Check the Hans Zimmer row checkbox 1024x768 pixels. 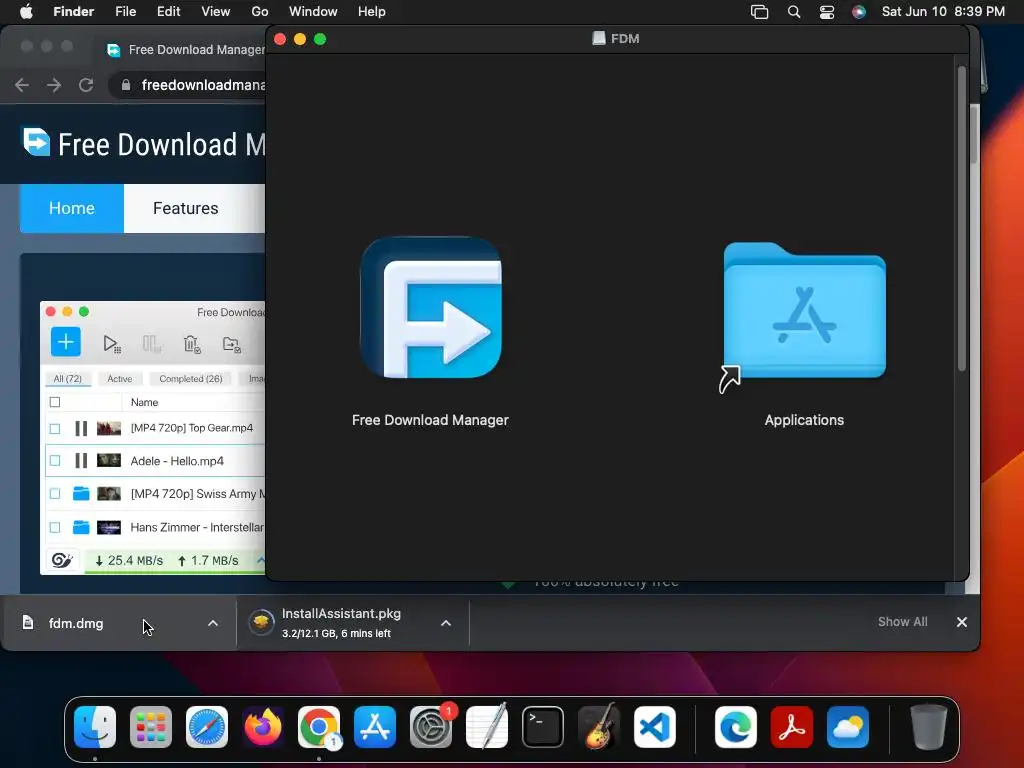tap(55, 527)
